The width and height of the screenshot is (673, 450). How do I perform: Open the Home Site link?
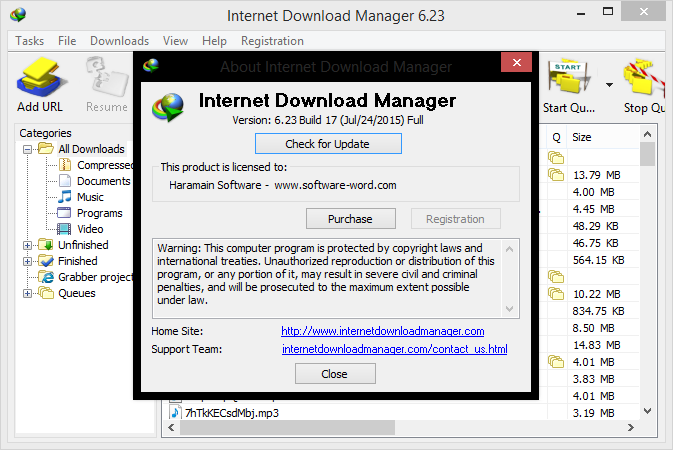pyautogui.click(x=383, y=331)
